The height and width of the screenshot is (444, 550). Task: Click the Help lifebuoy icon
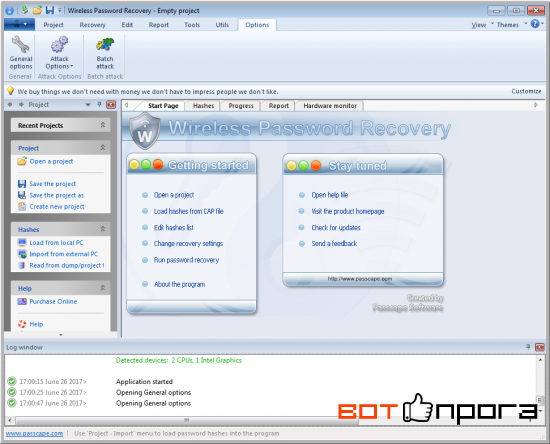point(22,324)
